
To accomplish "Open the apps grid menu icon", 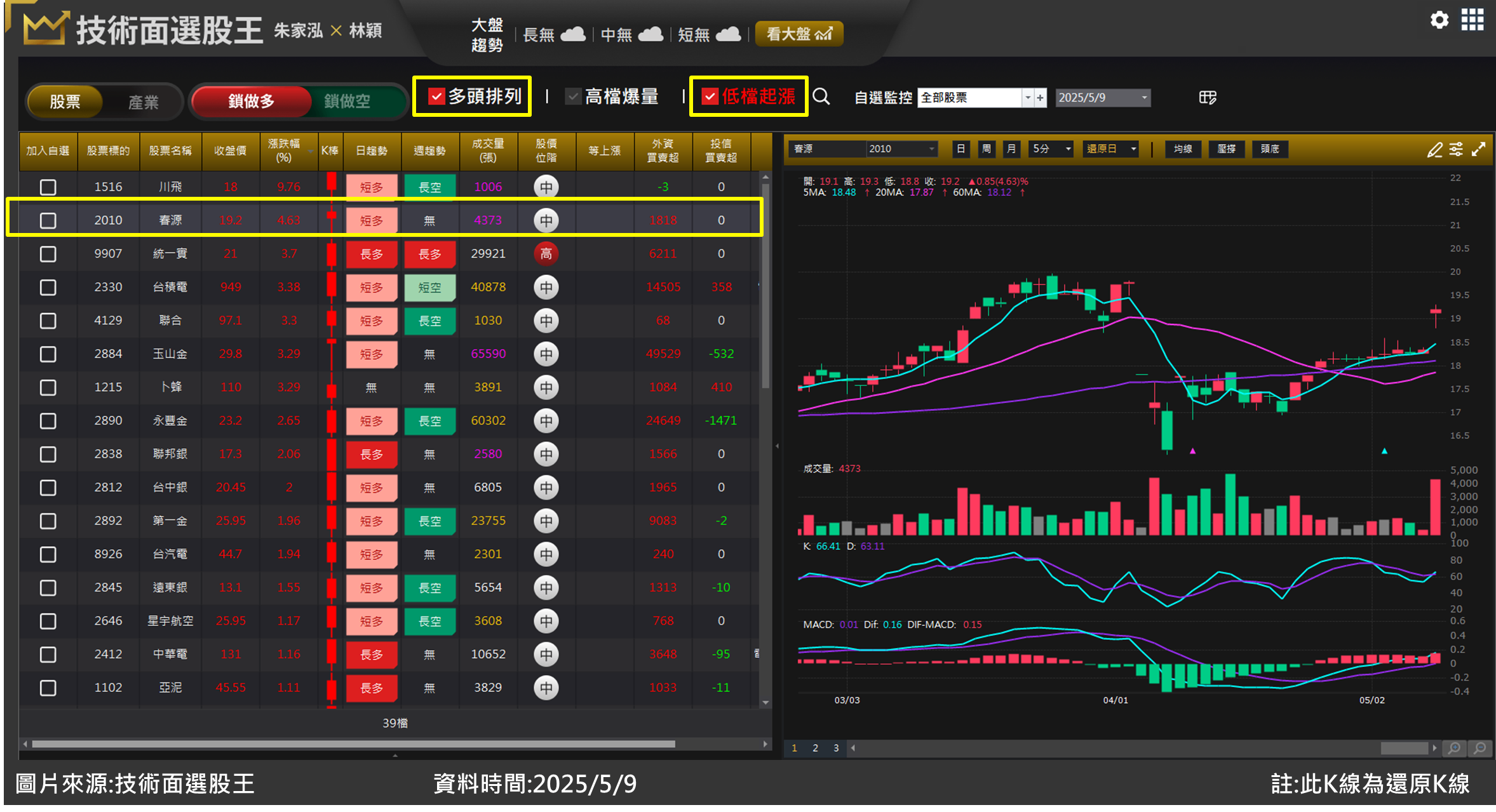I will point(1472,20).
